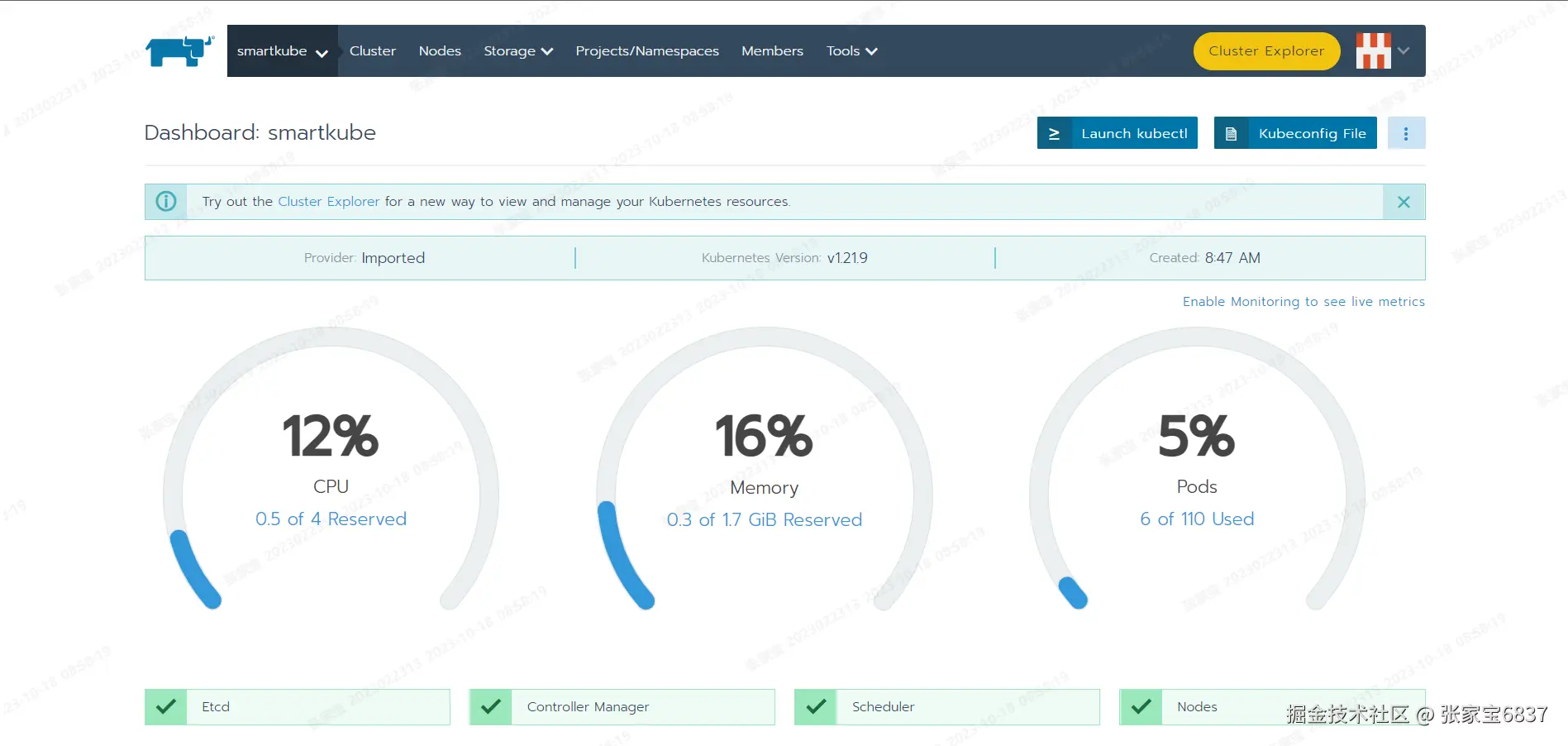This screenshot has width=1568, height=746.
Task: Open the Nodes menu item
Action: coord(440,51)
